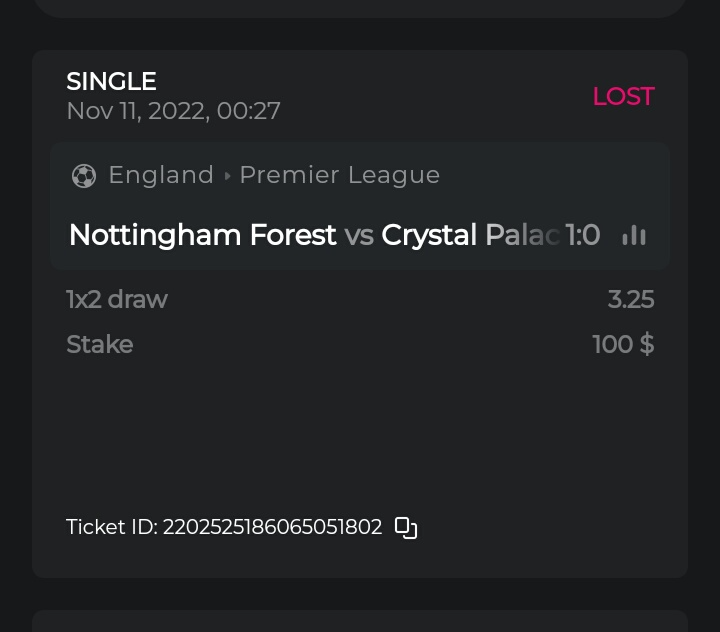This screenshot has width=720, height=632.
Task: Click the soccer ball sport icon
Action: pyautogui.click(x=84, y=176)
